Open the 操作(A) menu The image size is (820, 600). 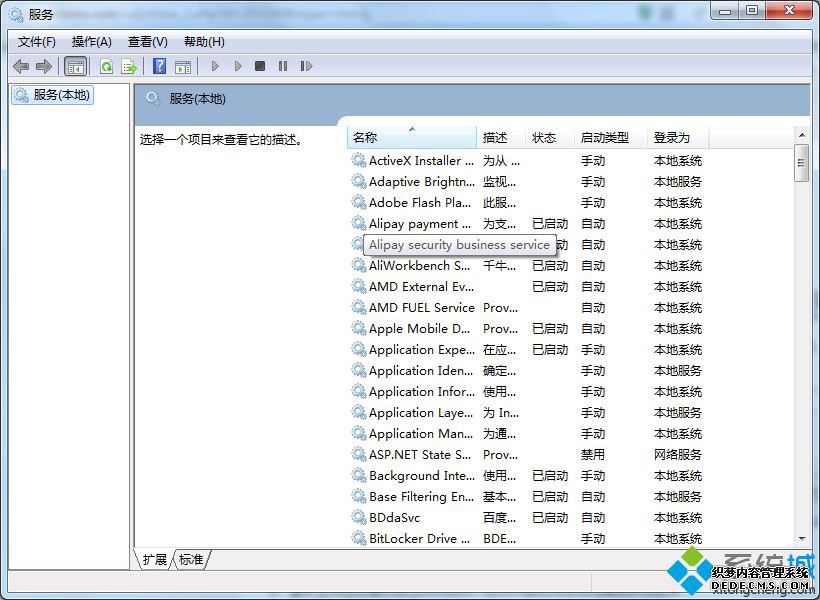click(x=92, y=42)
